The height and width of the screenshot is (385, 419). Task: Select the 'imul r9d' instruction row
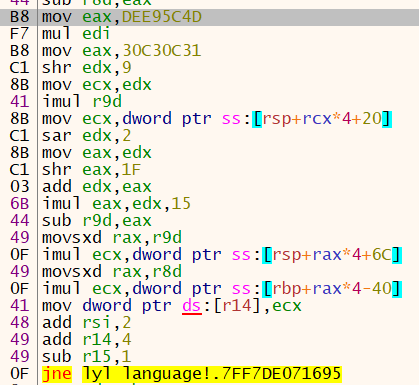click(82, 102)
